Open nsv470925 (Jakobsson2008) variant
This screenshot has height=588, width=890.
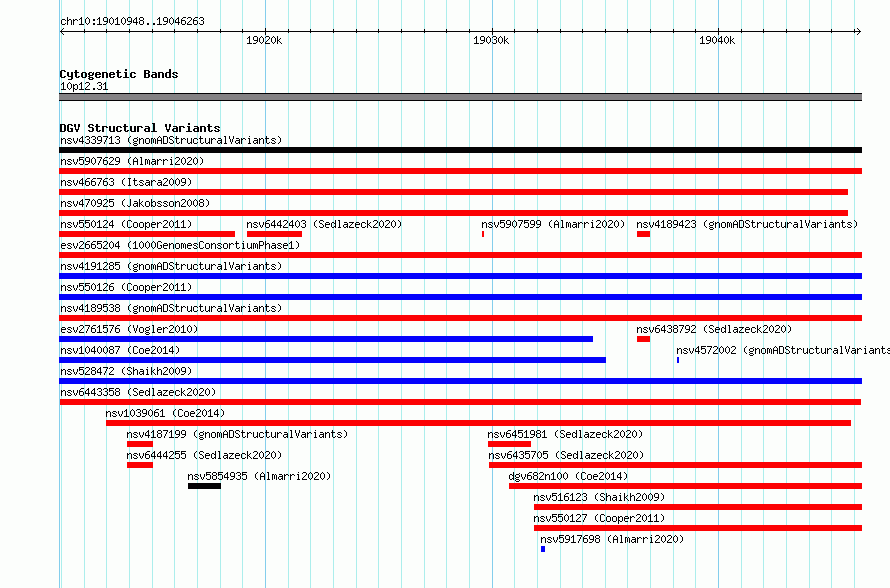pyautogui.click(x=135, y=203)
